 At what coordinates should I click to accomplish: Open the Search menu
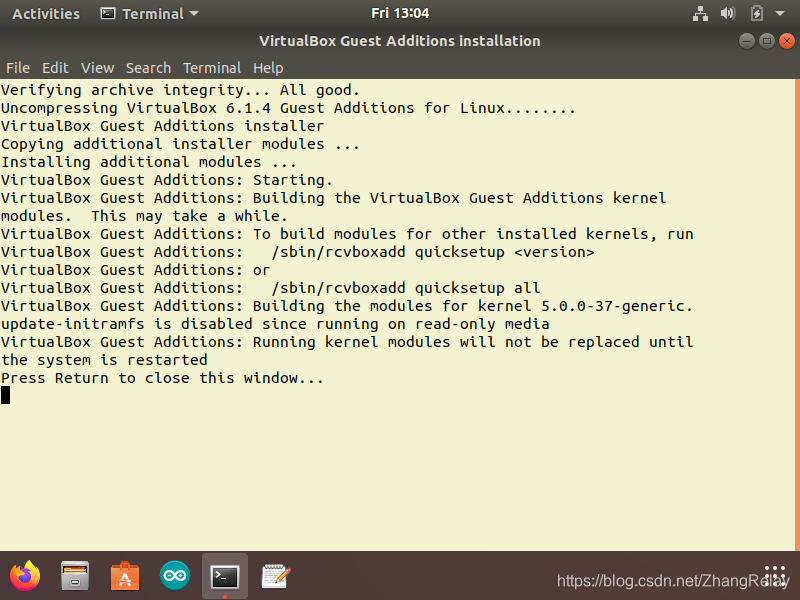(148, 68)
